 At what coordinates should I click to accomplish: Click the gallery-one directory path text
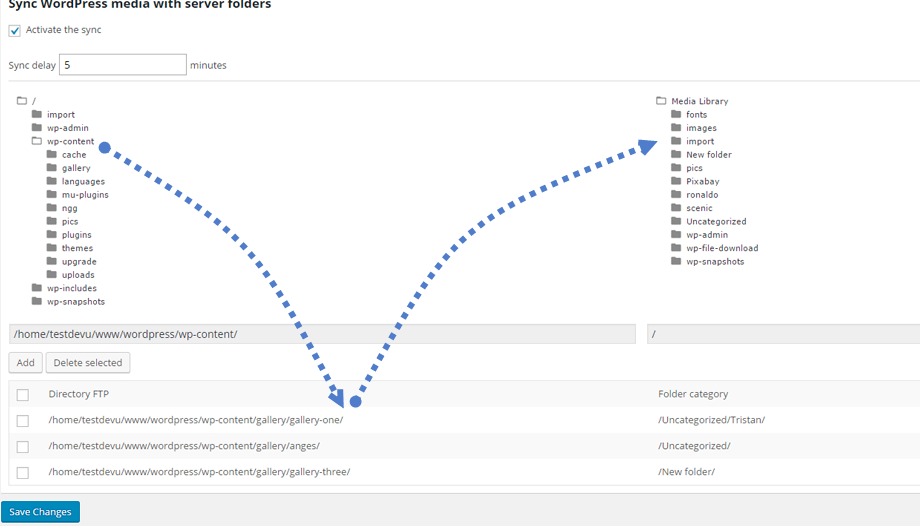coord(196,420)
